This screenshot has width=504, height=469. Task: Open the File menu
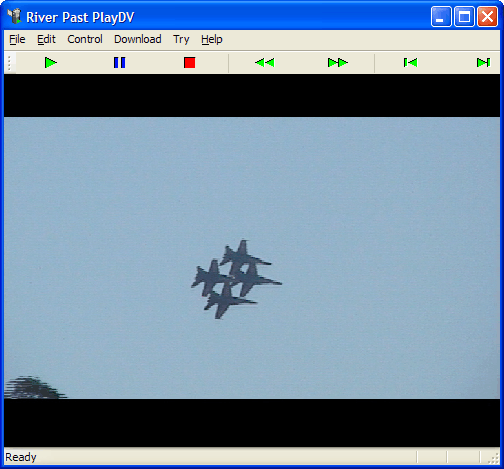pyautogui.click(x=17, y=39)
